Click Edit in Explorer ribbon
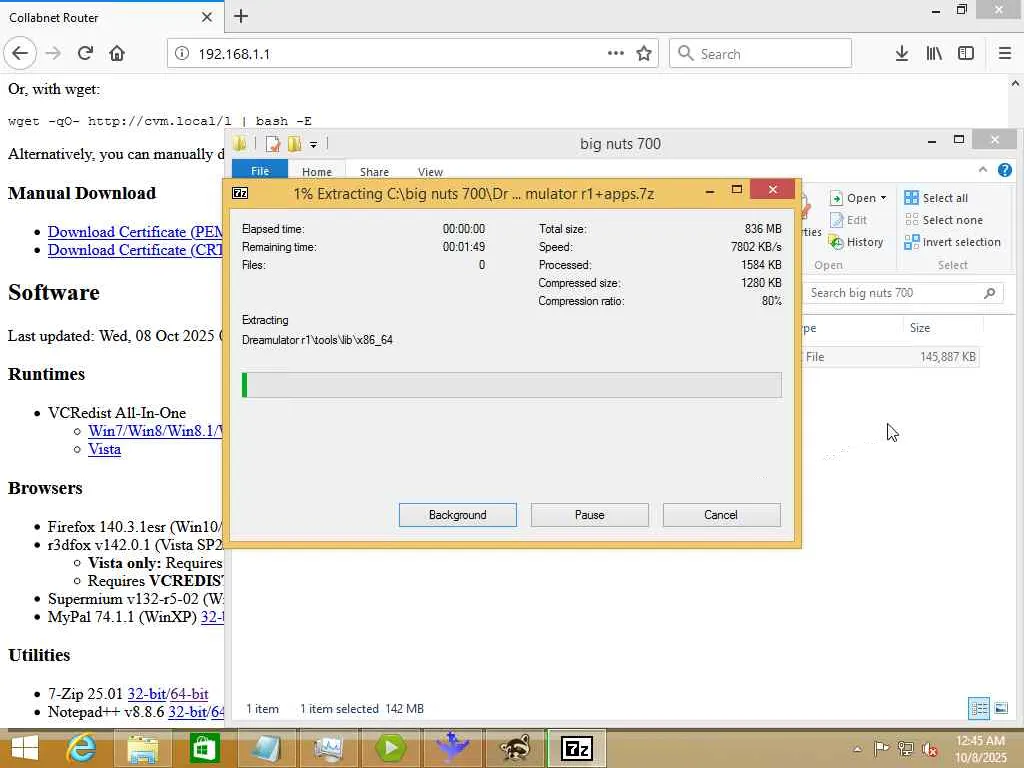Screen dimensions: 1024x768 (848, 220)
